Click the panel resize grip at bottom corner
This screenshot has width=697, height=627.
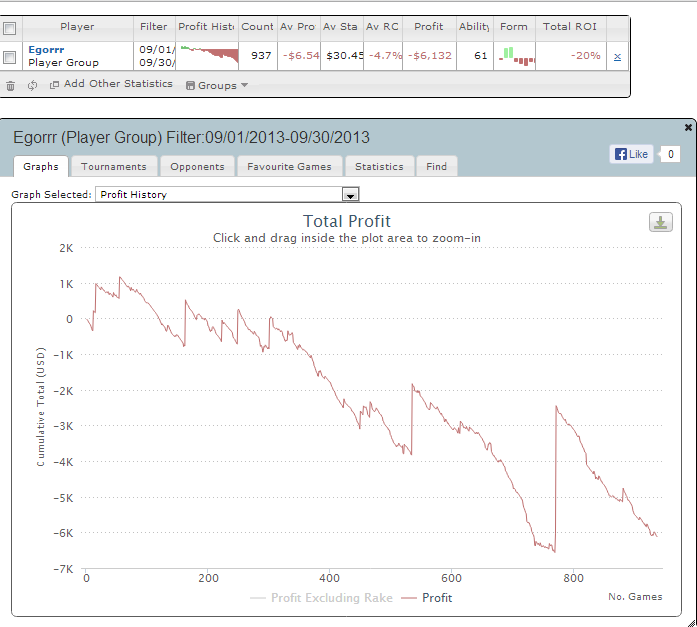pos(692,623)
